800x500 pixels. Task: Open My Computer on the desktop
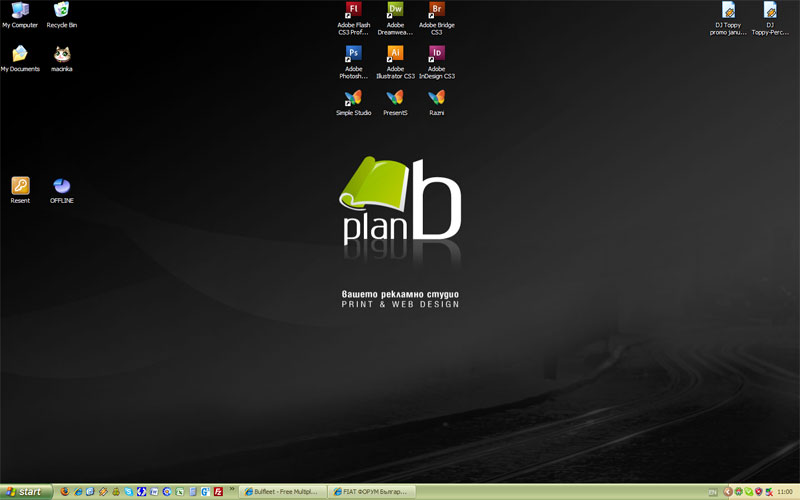[x=19, y=11]
